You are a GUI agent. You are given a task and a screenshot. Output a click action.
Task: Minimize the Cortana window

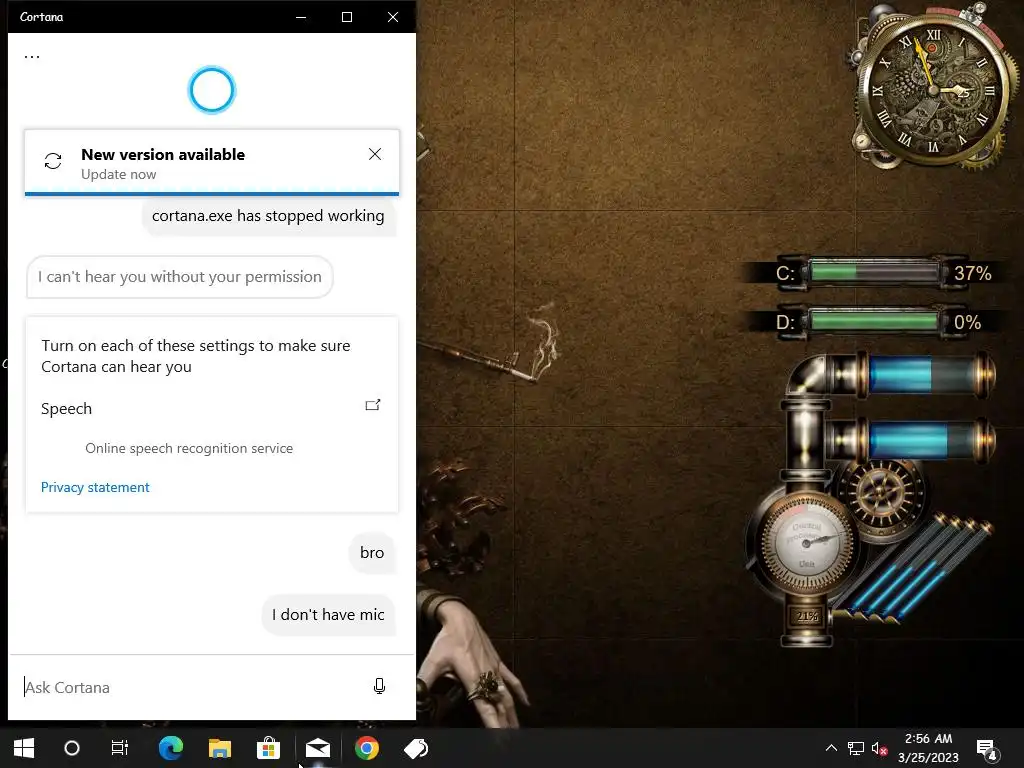(301, 17)
